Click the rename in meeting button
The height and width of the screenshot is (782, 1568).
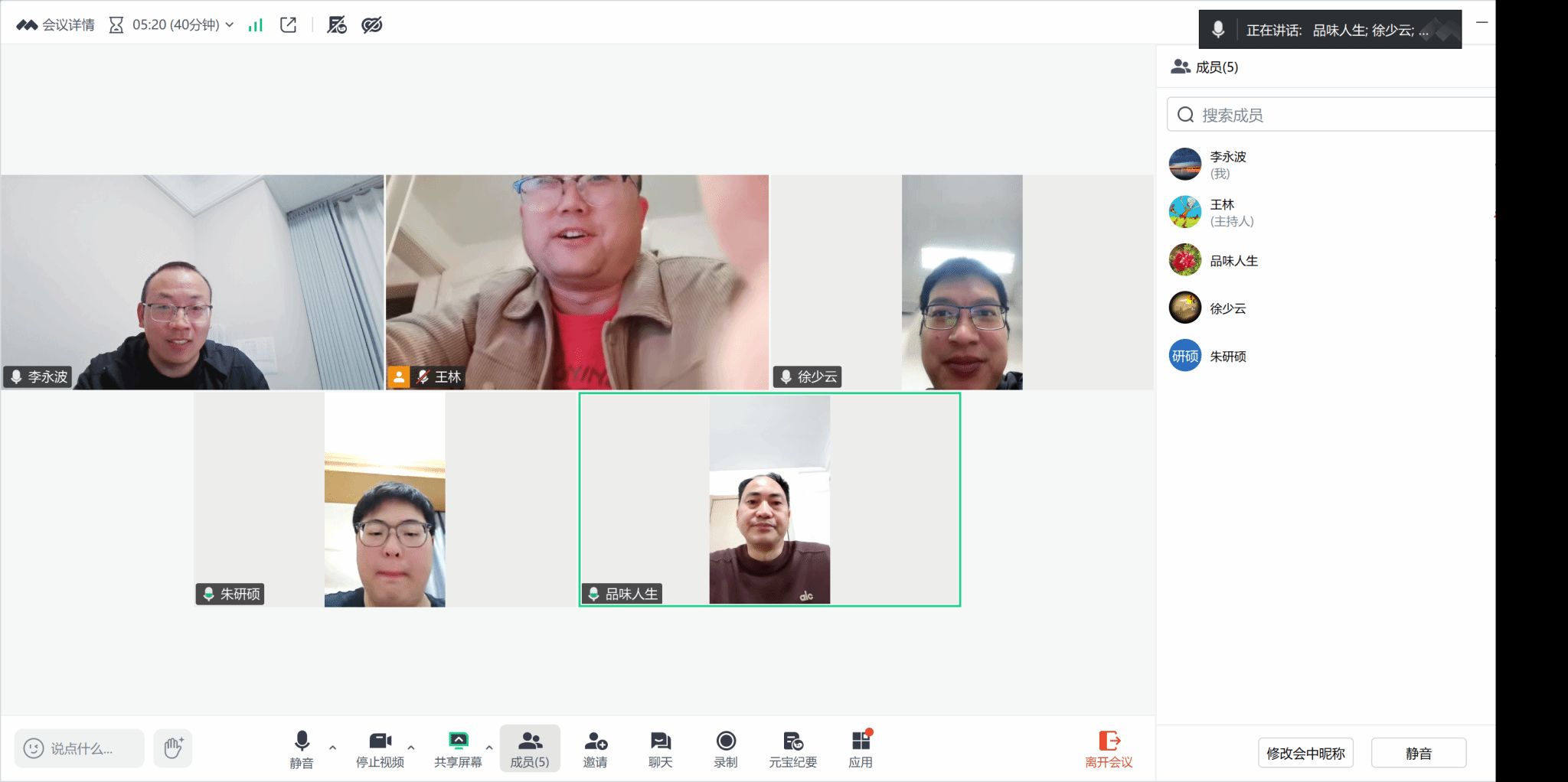1305,753
